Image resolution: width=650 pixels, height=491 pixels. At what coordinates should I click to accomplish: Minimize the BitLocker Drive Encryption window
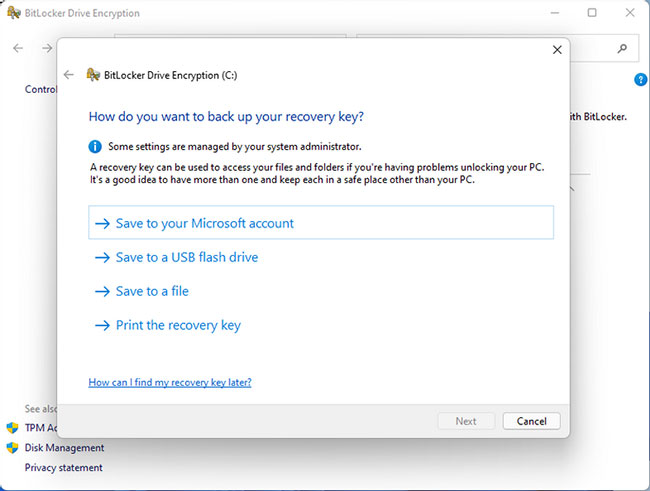pos(555,13)
